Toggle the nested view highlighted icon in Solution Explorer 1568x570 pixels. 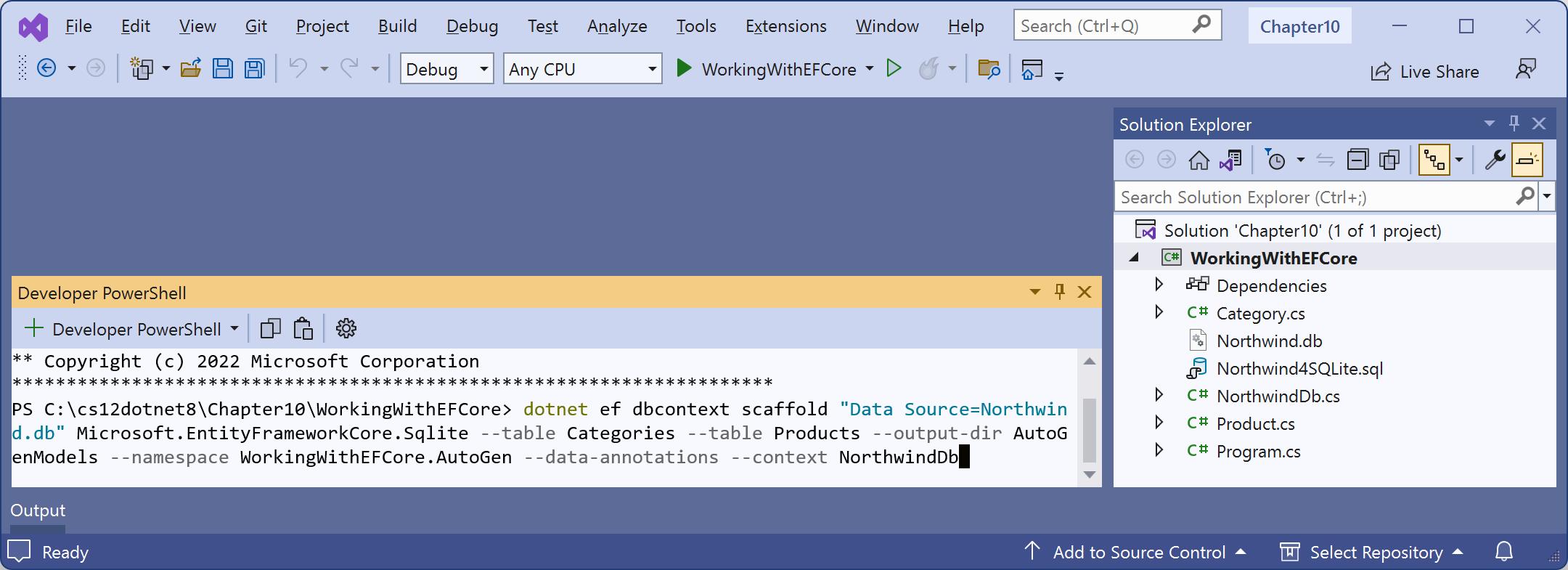pyautogui.click(x=1434, y=160)
